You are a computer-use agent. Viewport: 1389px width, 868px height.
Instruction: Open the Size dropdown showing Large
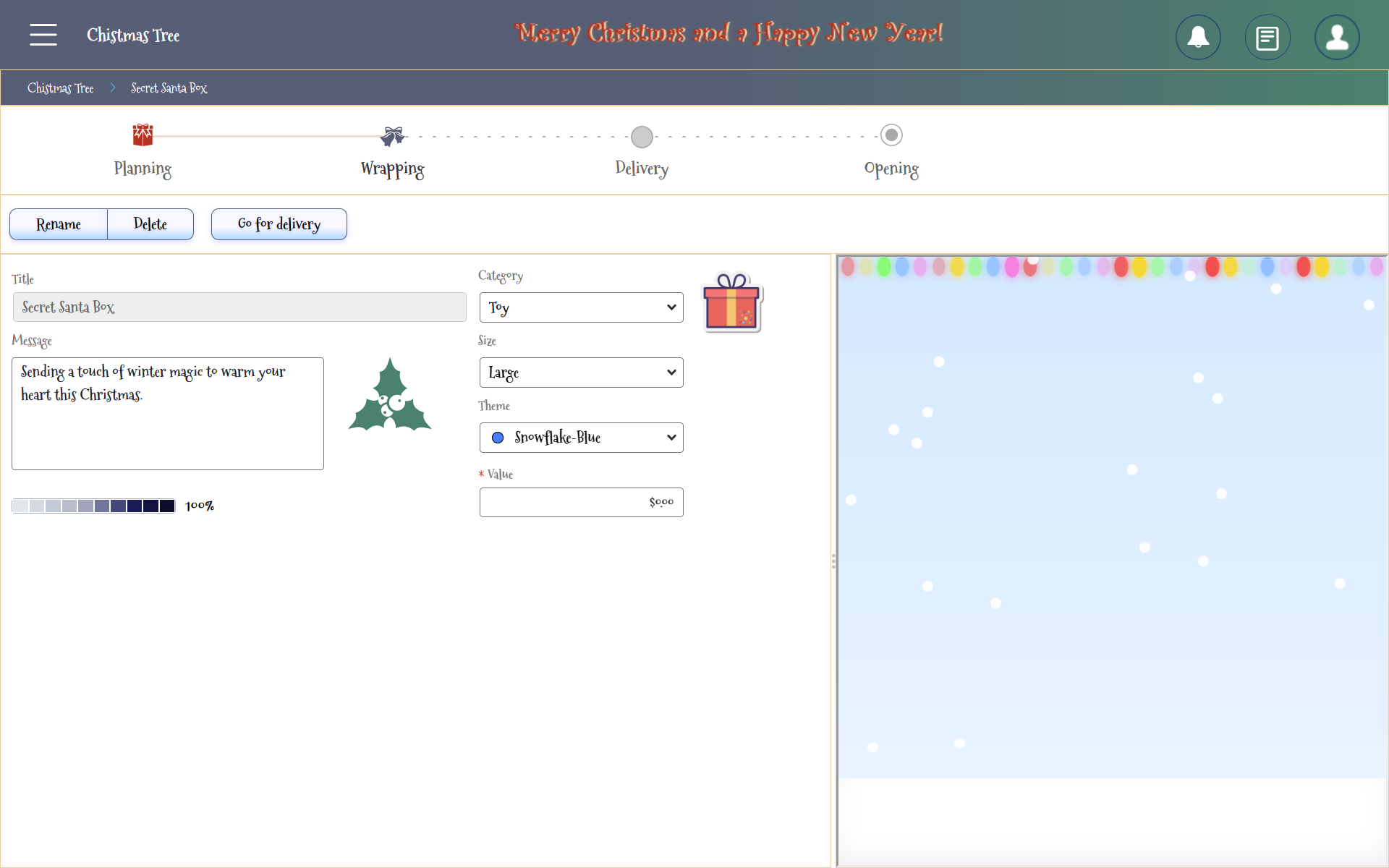(x=581, y=373)
